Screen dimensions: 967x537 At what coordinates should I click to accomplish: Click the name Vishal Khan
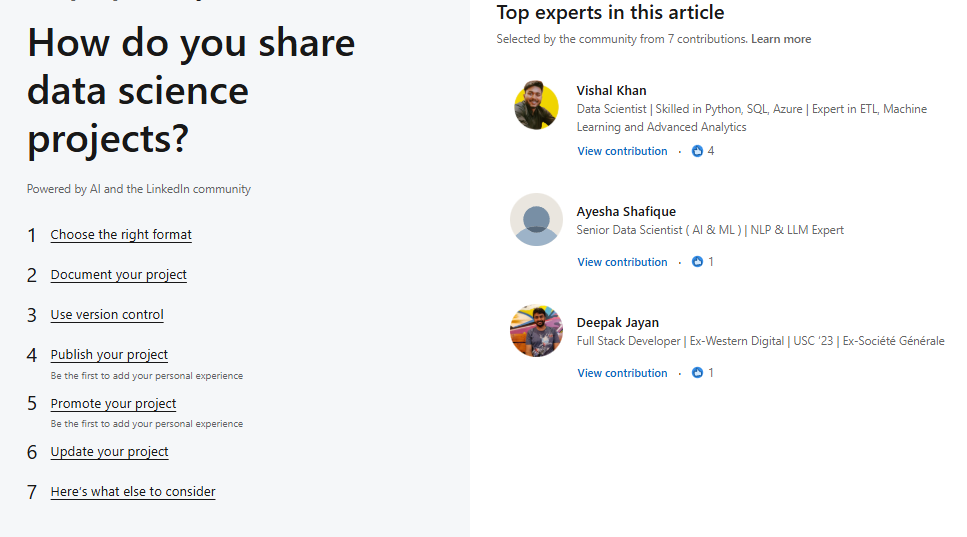click(x=611, y=91)
